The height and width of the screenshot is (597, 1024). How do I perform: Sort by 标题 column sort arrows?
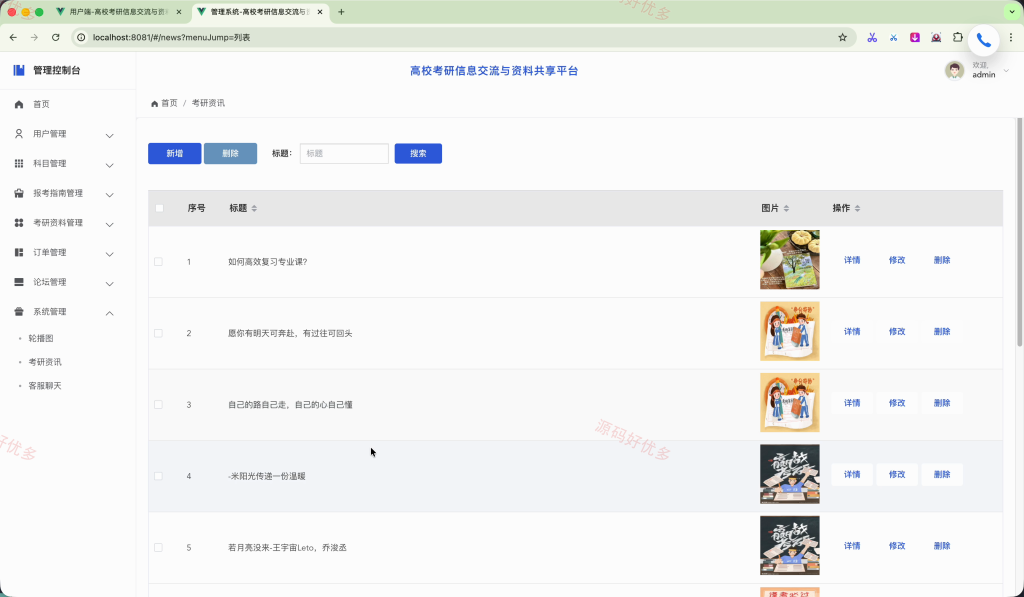254,208
